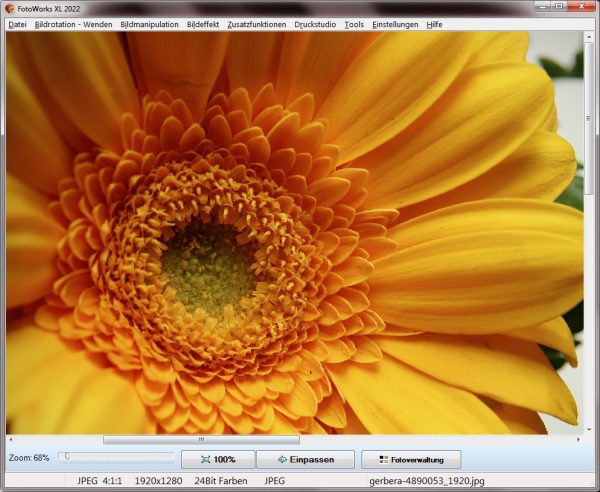Show the Druckstudio menu
Screen dimensions: 600x492
(315, 24)
